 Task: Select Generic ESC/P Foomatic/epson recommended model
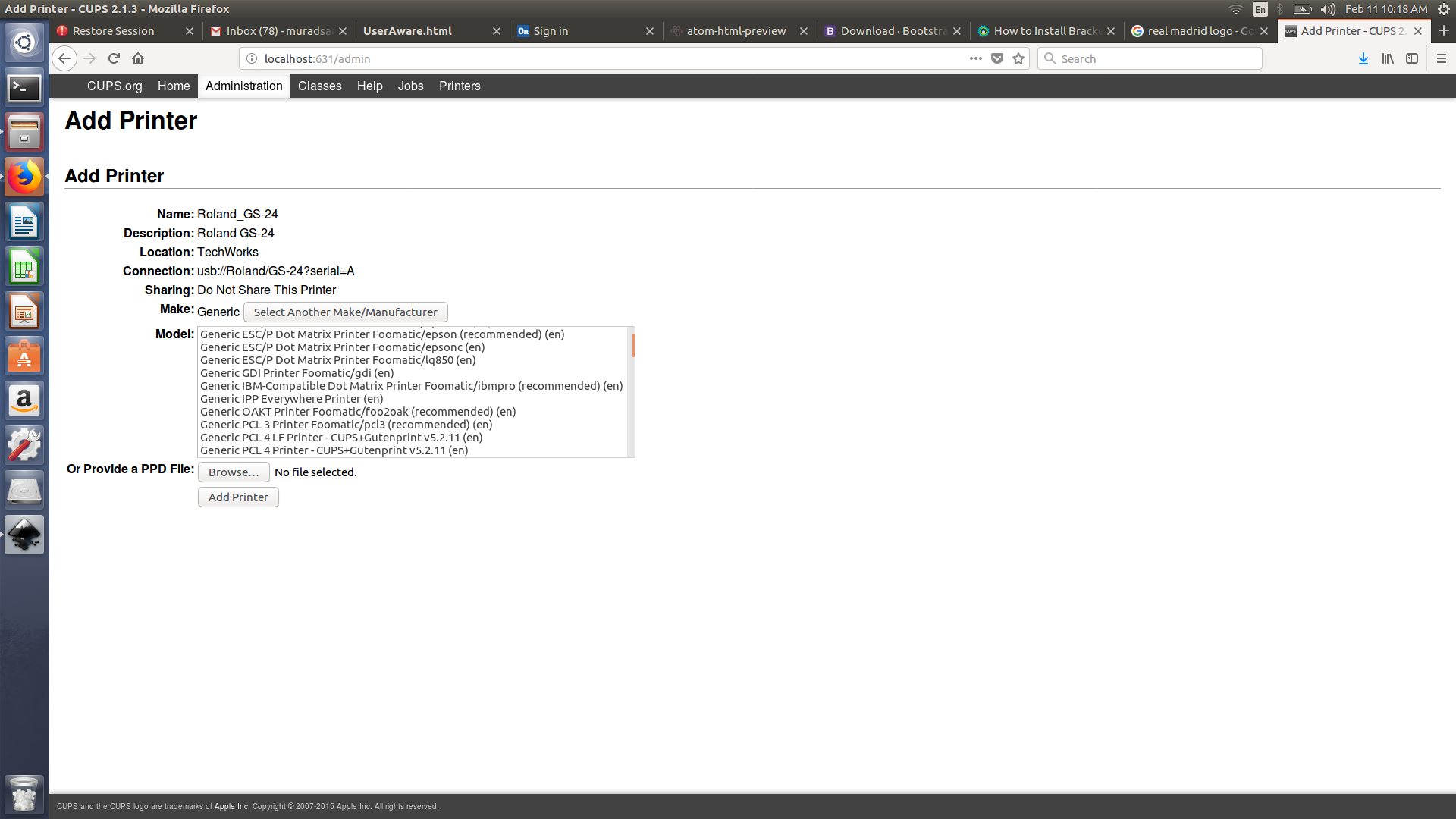point(414,334)
